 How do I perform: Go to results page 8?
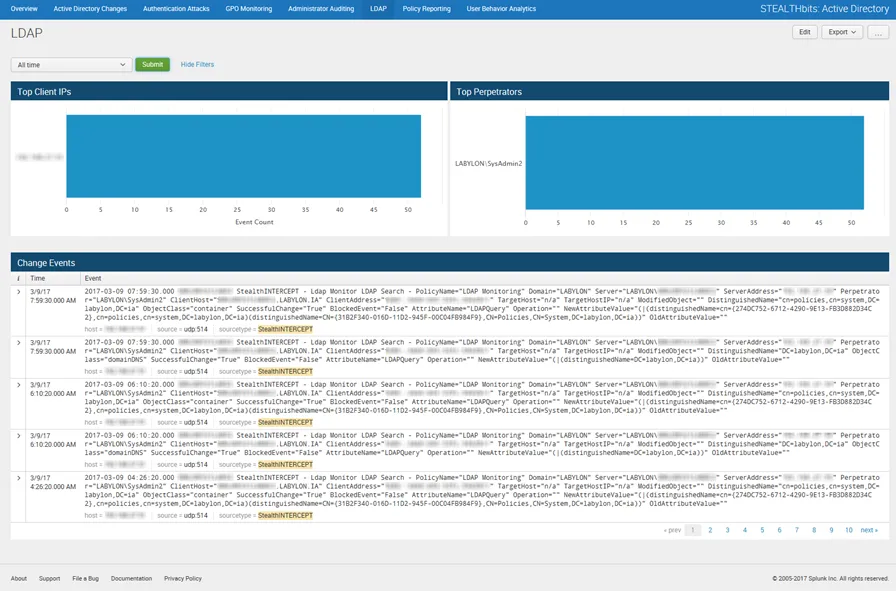814,530
